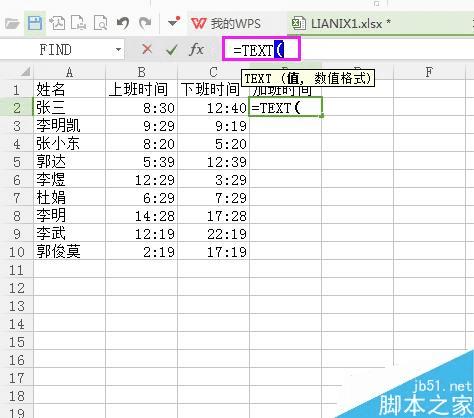
Task: Select row 2 header
Action: point(17,107)
